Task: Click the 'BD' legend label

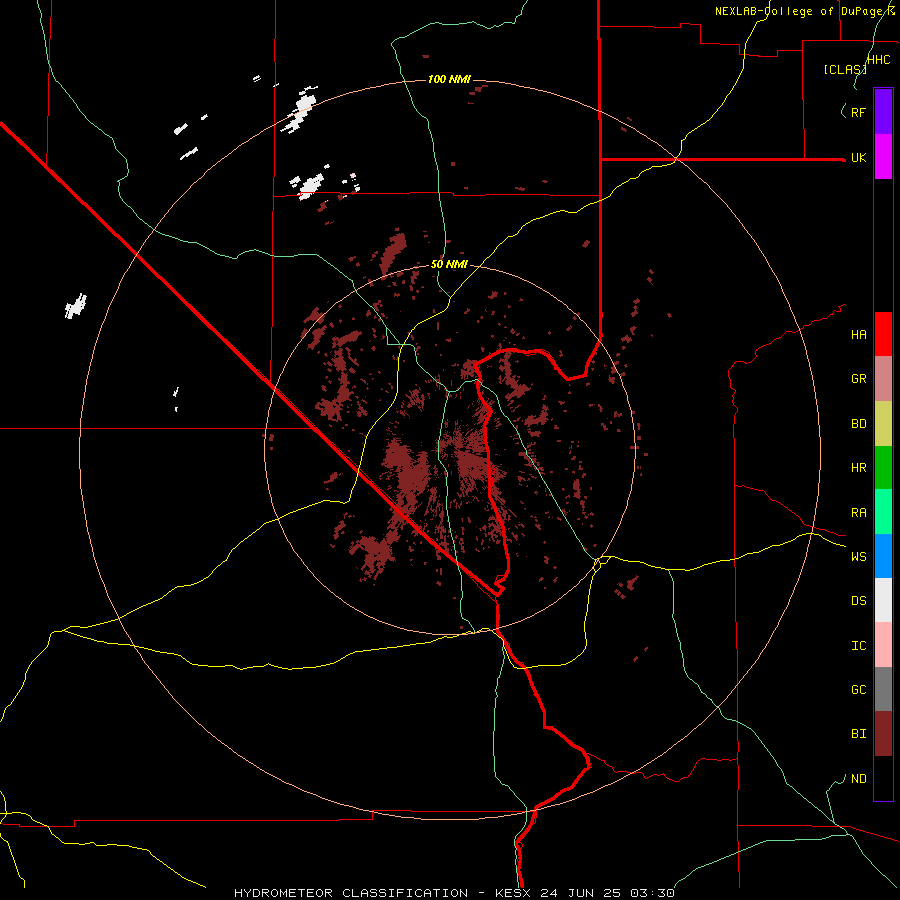Action: 858,424
